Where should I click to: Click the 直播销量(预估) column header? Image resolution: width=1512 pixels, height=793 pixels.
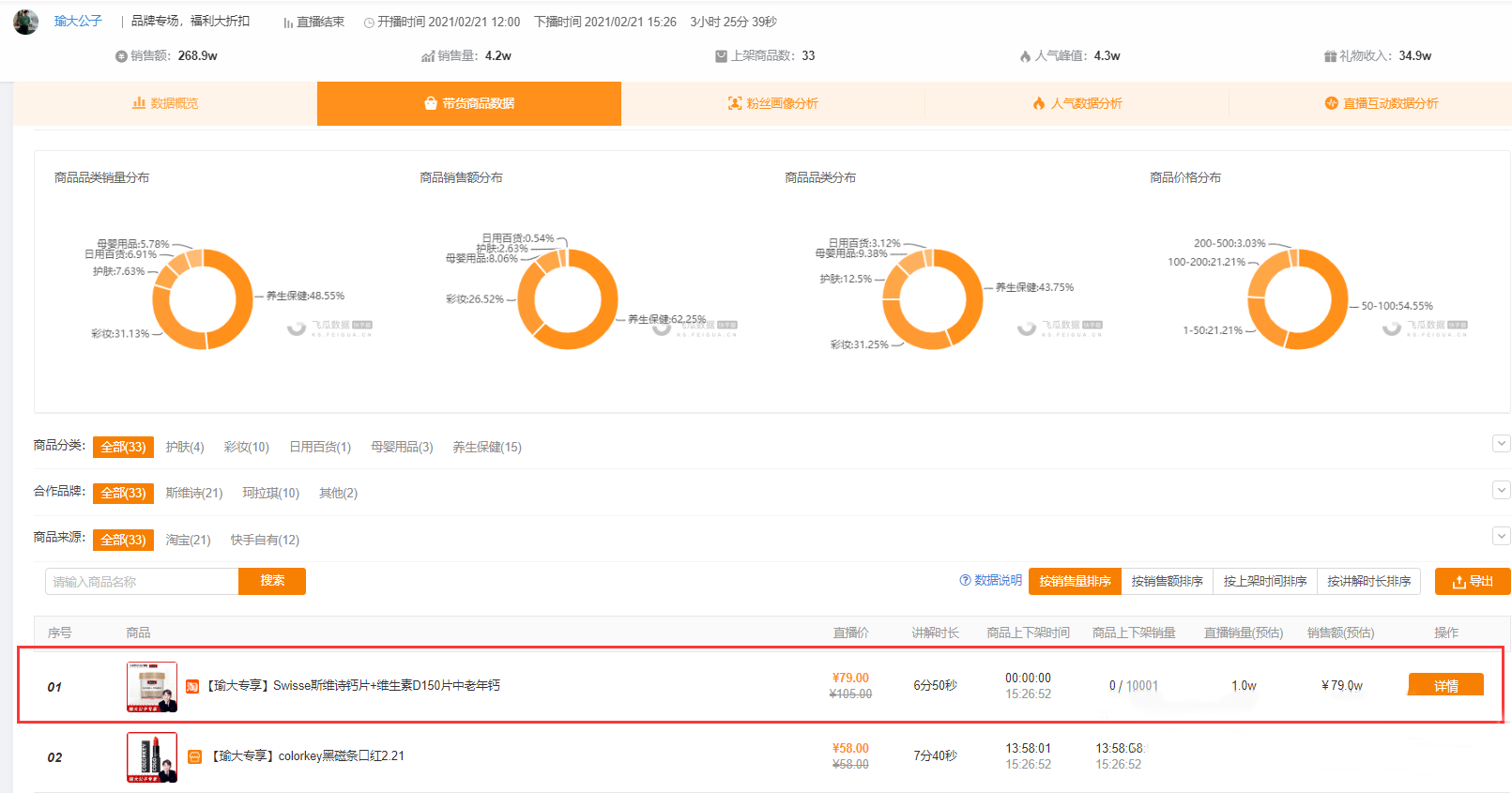click(x=1244, y=633)
